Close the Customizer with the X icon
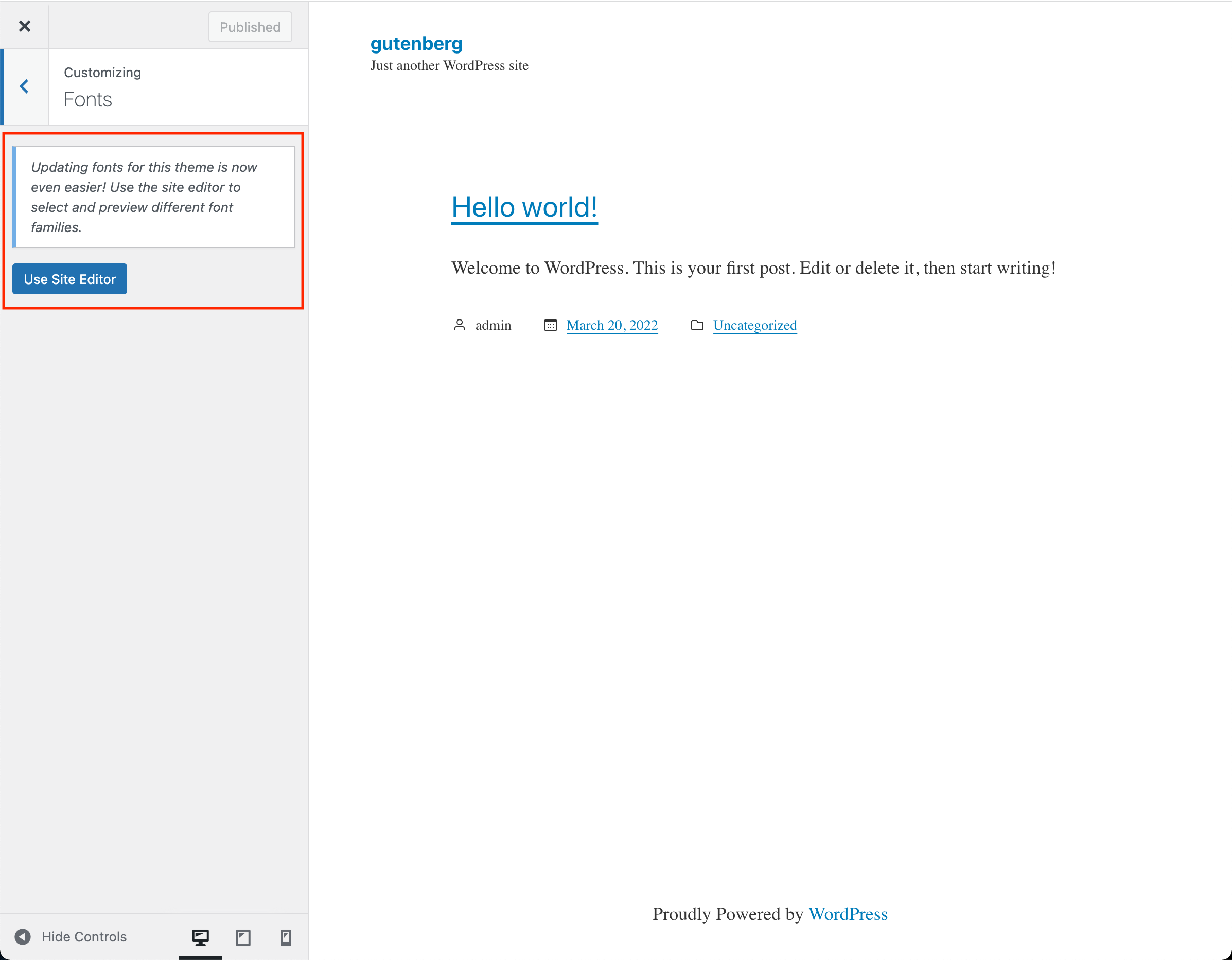 coord(24,26)
